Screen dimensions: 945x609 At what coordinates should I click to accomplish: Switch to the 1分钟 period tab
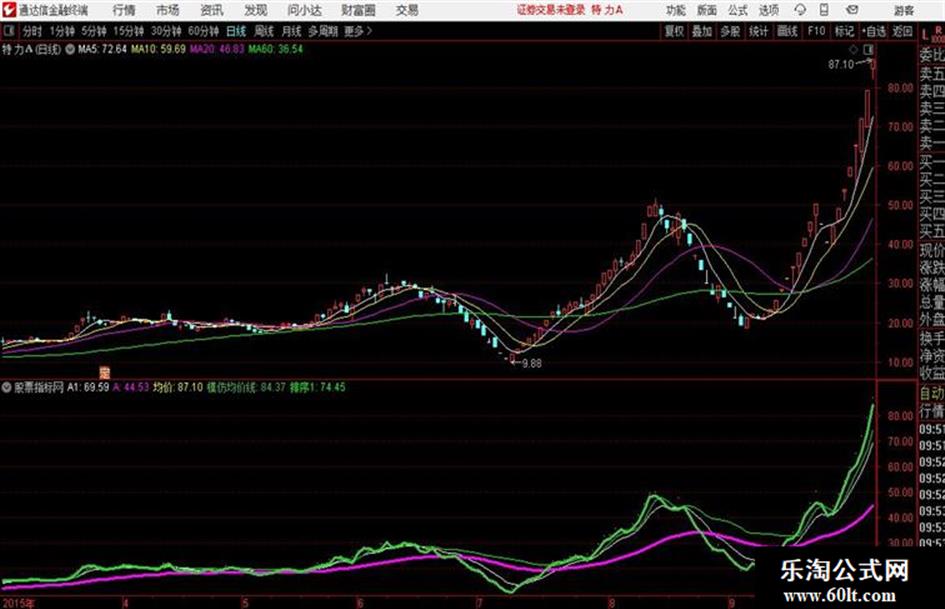click(62, 31)
